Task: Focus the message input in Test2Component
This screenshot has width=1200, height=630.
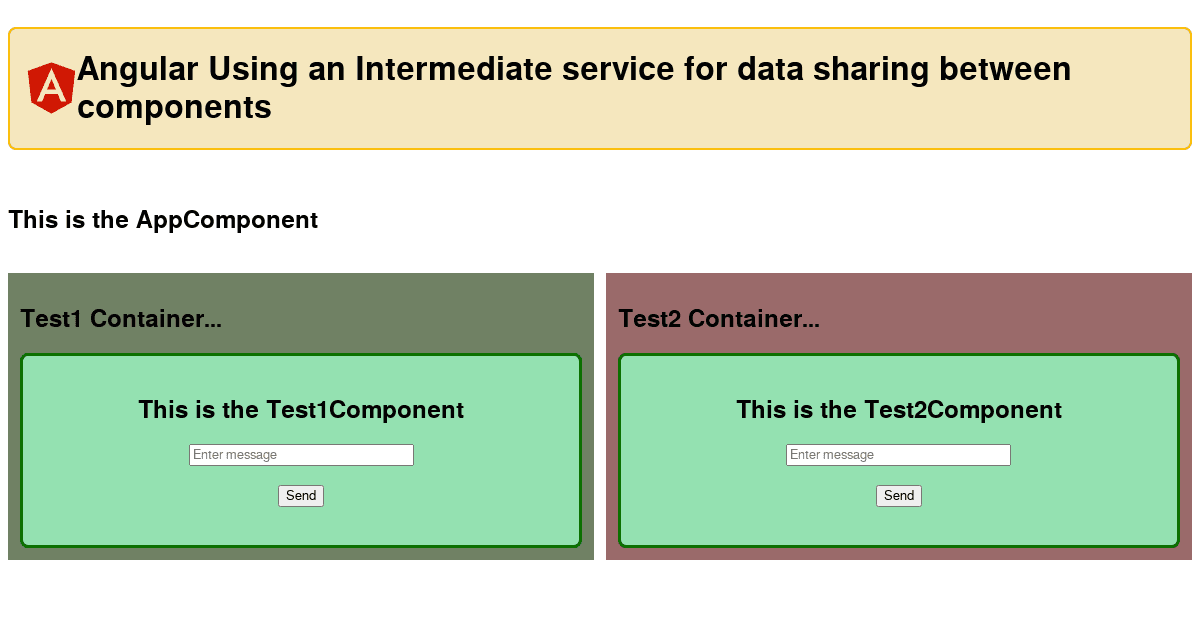Action: (x=898, y=455)
